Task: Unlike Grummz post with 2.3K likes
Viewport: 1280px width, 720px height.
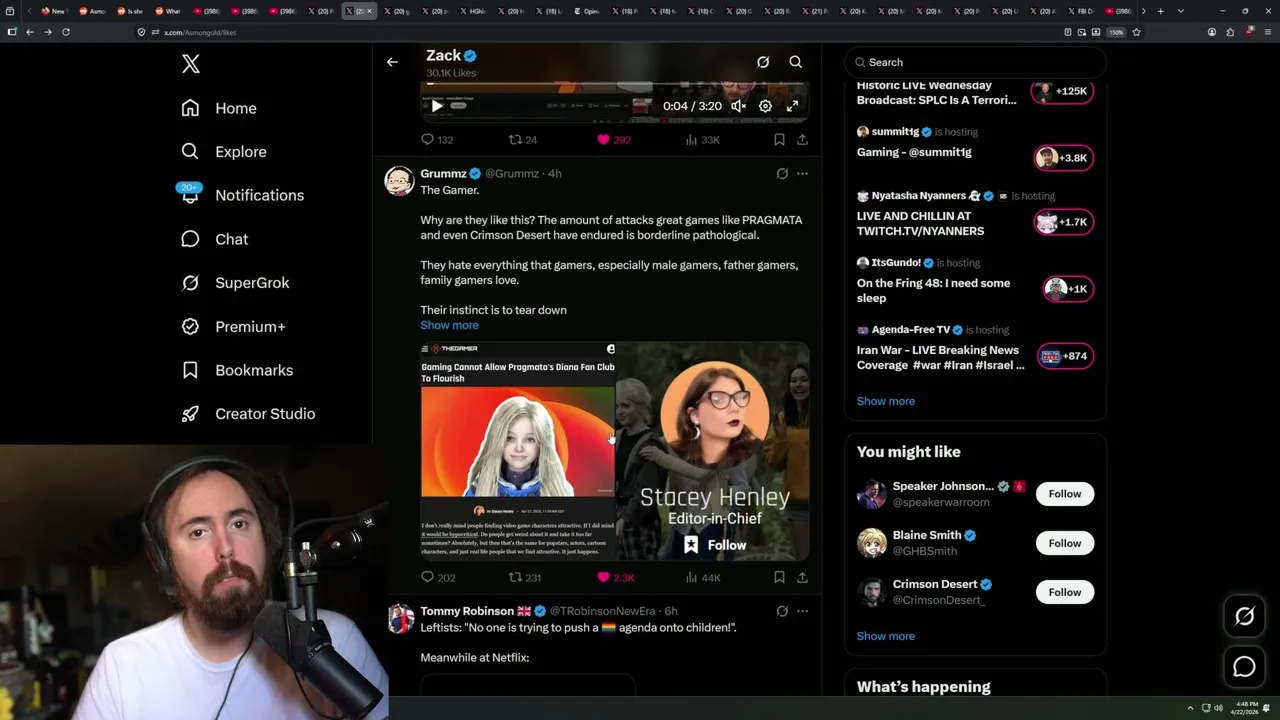Action: (615, 577)
